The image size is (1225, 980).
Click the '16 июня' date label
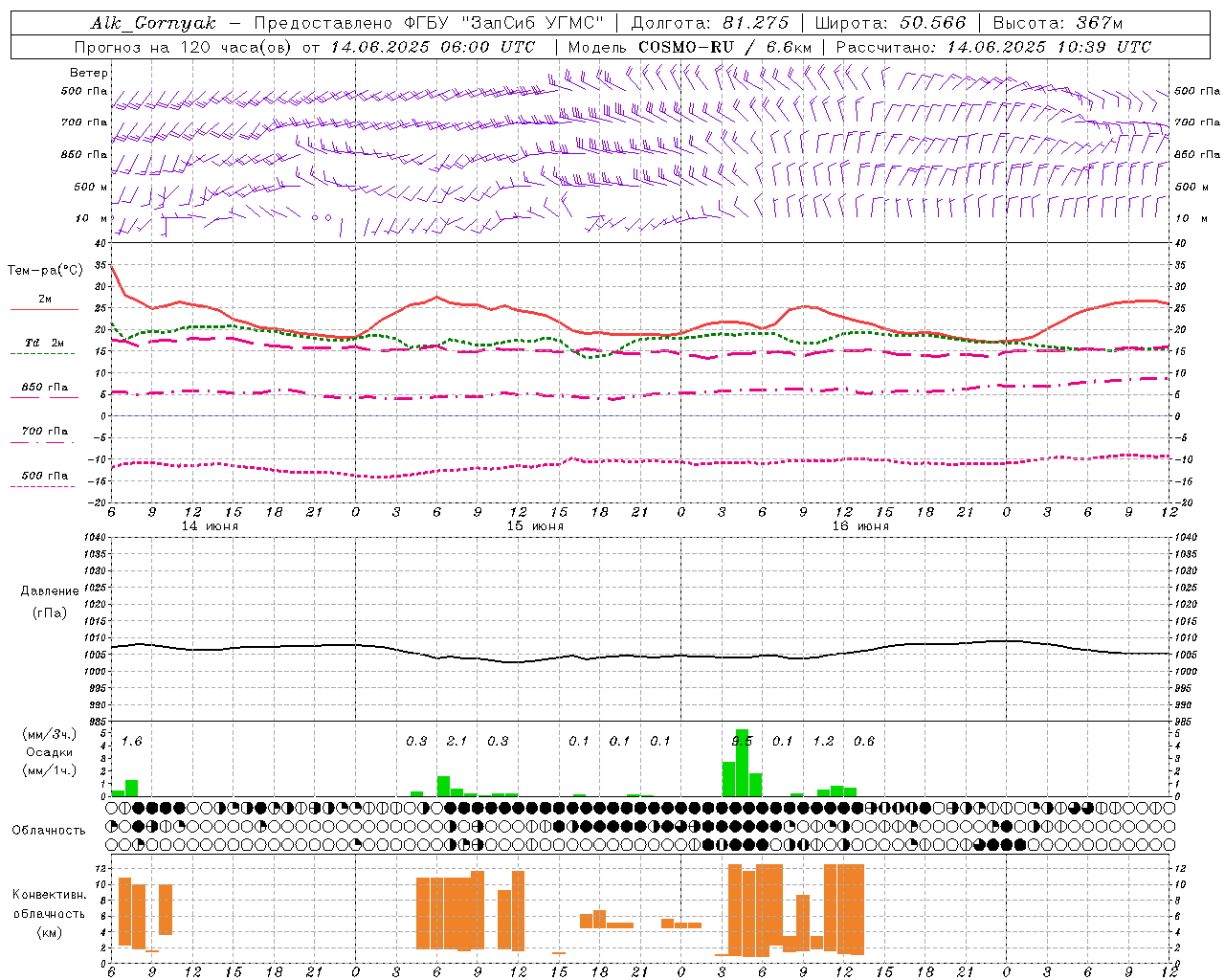(x=860, y=526)
